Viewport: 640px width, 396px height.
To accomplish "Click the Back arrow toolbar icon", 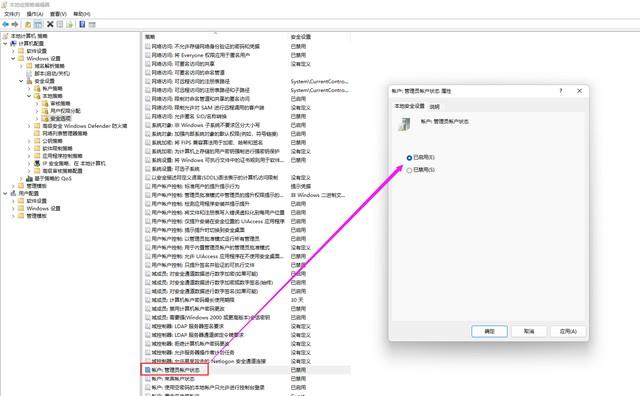I will click(5, 24).
